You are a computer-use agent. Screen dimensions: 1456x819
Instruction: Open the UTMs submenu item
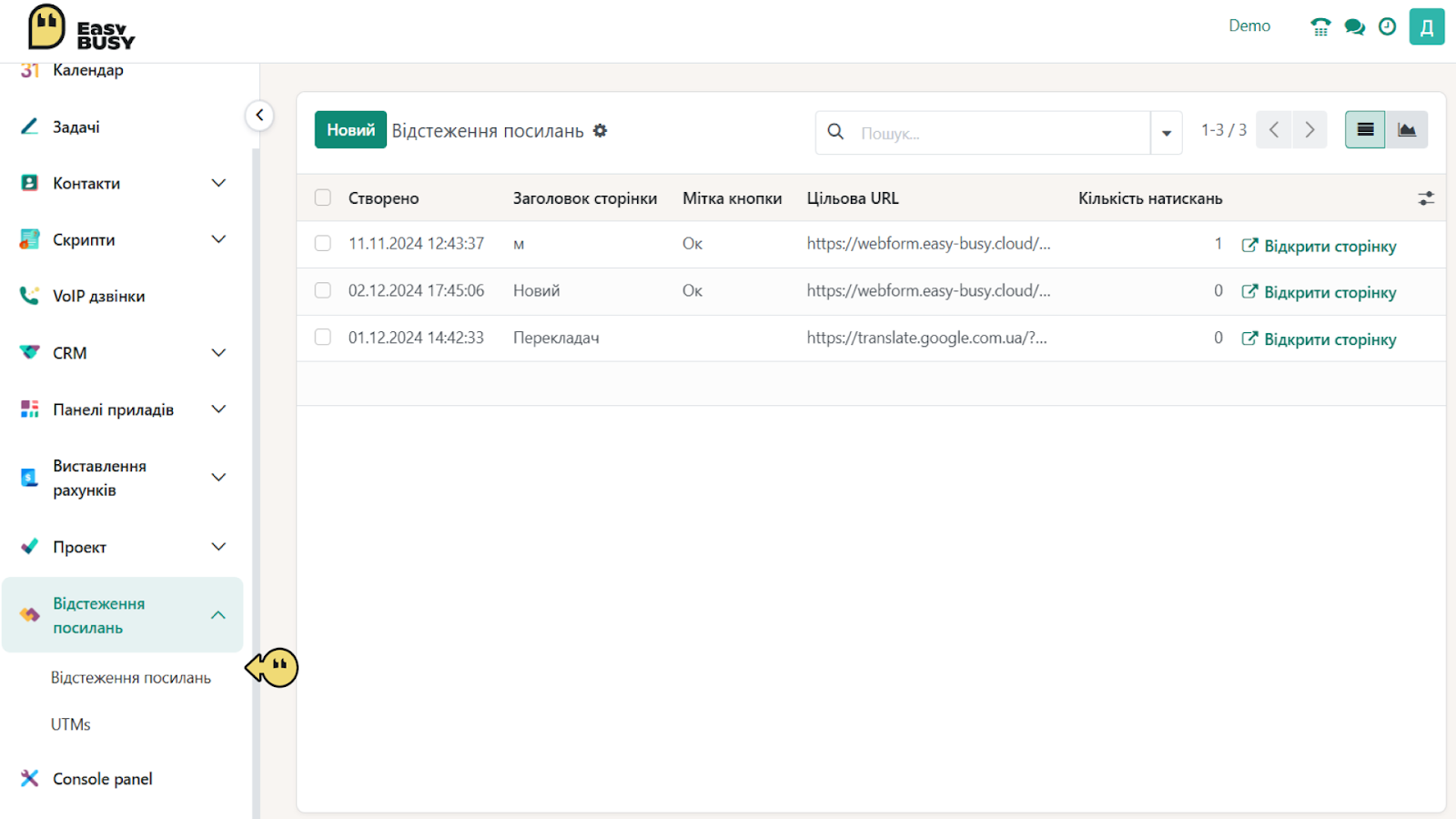[x=71, y=724]
